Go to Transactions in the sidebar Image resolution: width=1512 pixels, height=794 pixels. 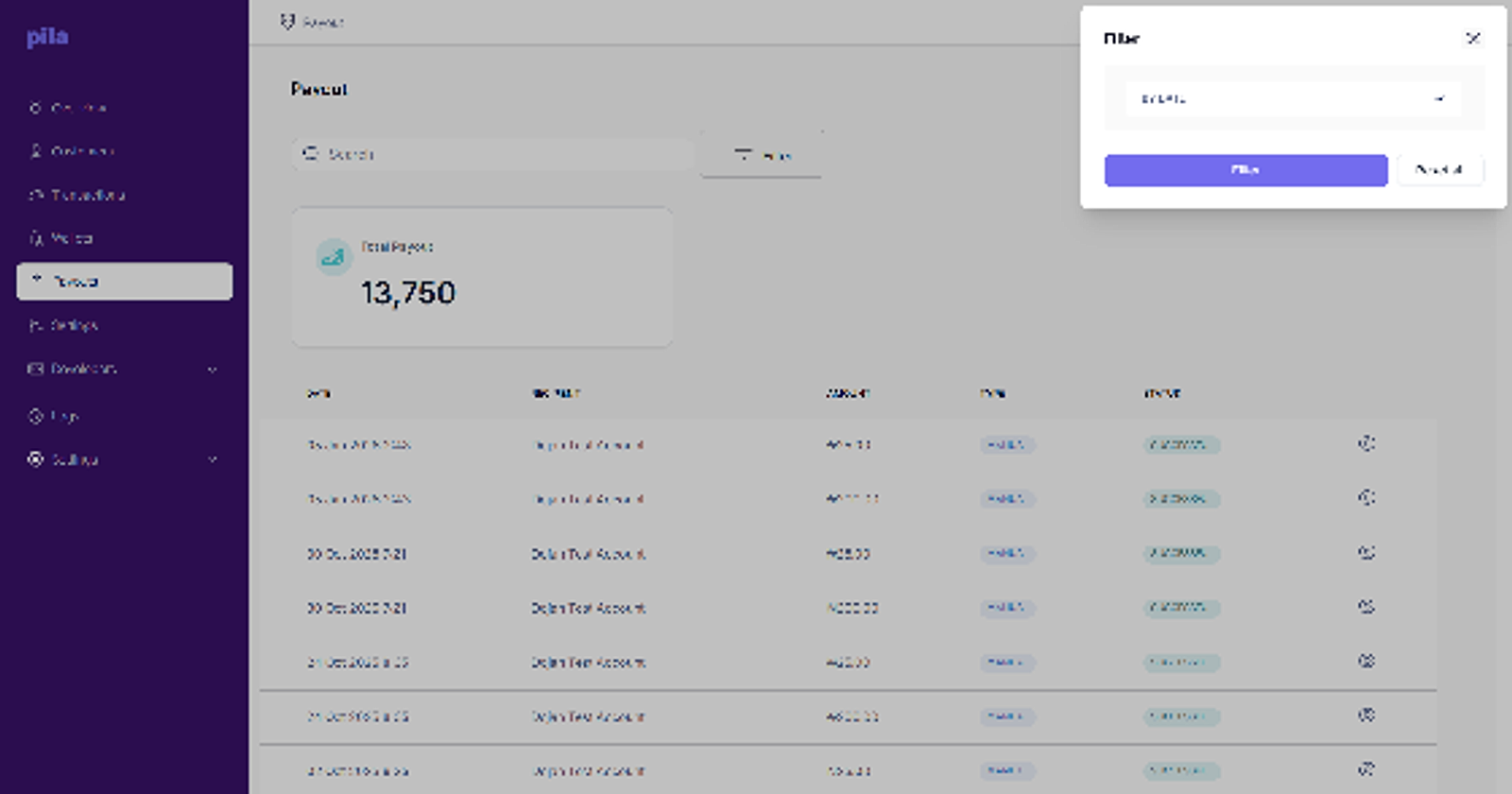pos(77,195)
